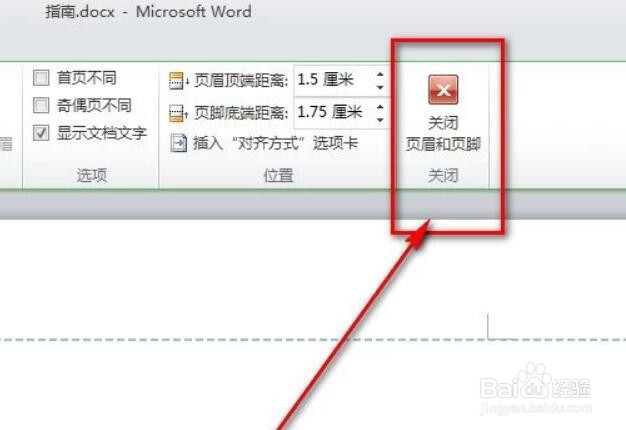Toggle the 奇偶页不同 checkbox

[41, 105]
